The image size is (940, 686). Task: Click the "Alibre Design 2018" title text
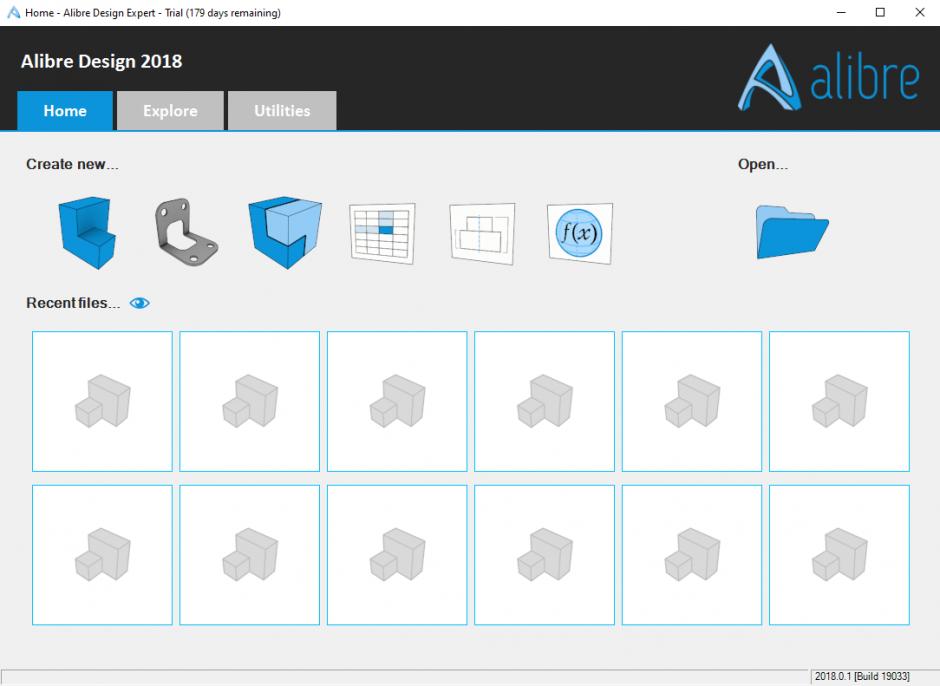tap(101, 61)
